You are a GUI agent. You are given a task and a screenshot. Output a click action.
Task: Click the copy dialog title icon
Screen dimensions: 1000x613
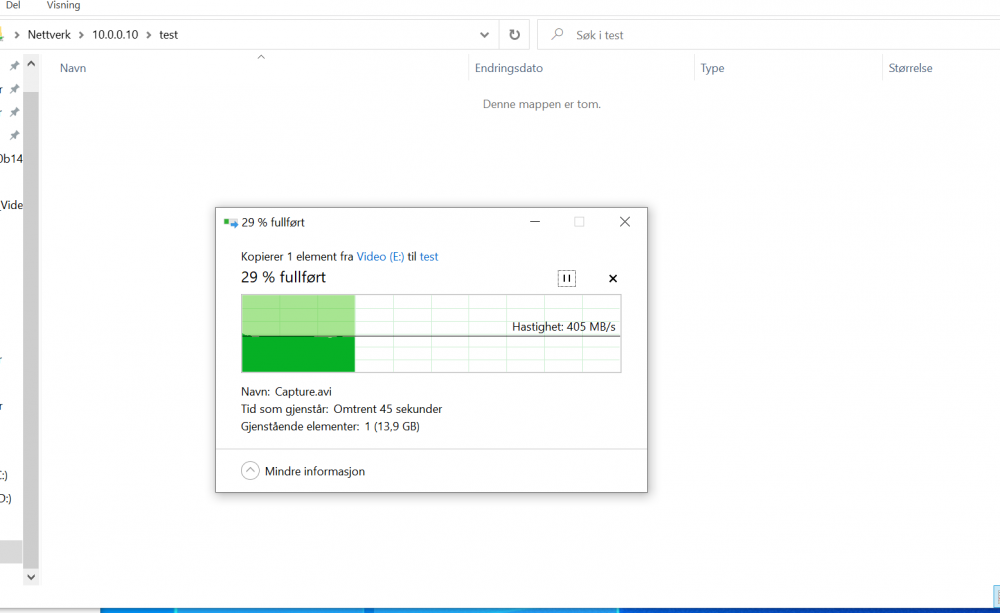pyautogui.click(x=231, y=223)
